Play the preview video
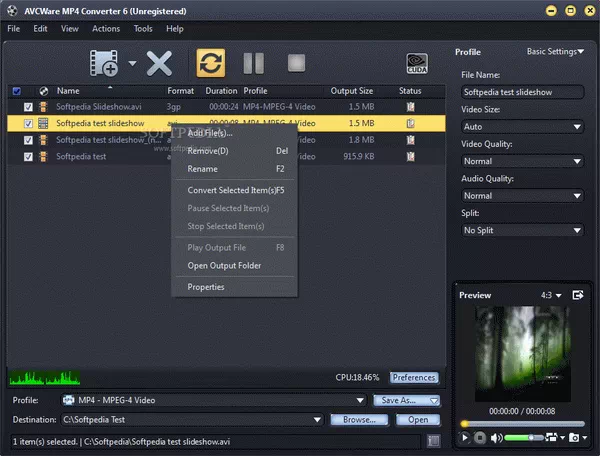Screen dimensions: 600x456 click(465, 437)
